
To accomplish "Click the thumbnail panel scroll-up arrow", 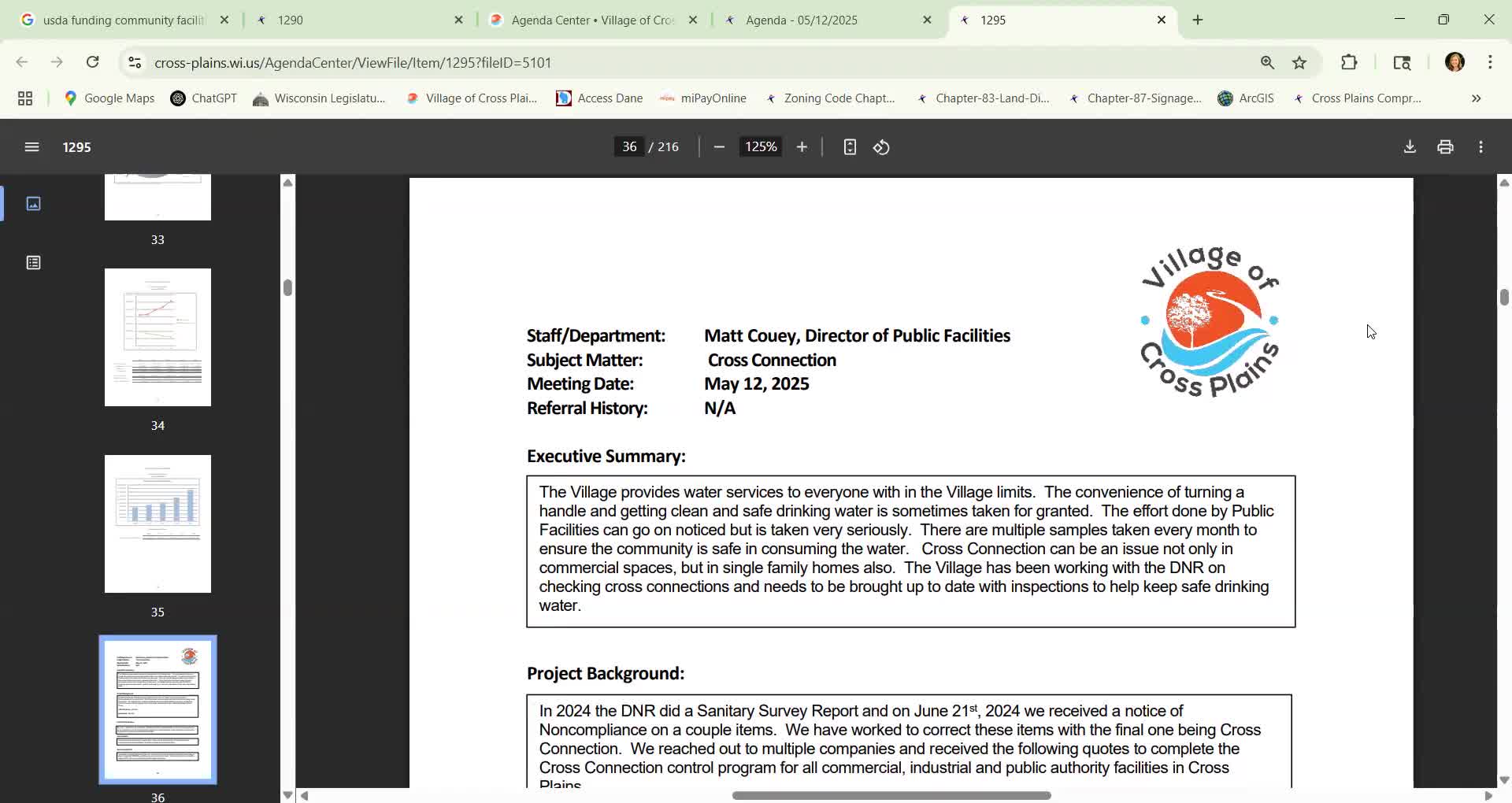I will coord(287,183).
